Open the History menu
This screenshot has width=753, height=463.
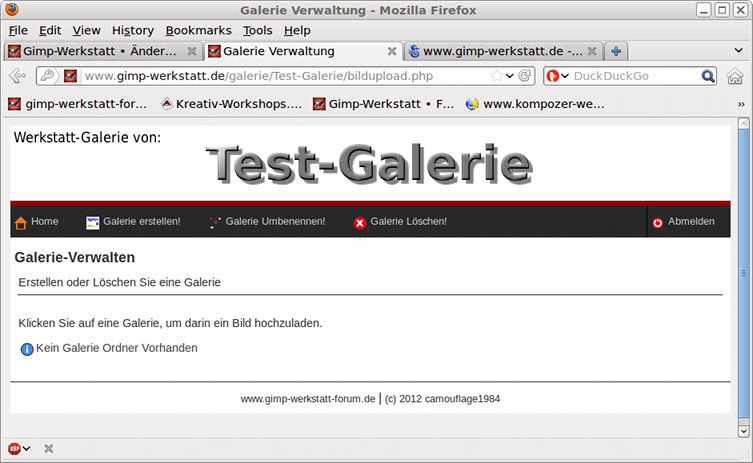(x=133, y=30)
